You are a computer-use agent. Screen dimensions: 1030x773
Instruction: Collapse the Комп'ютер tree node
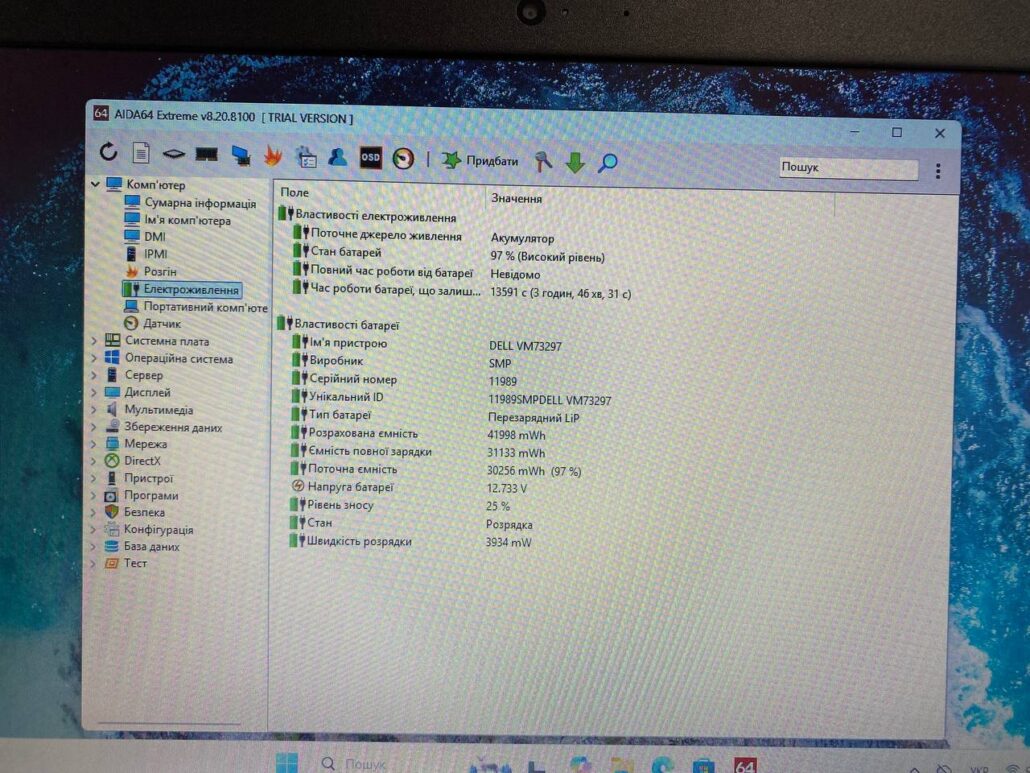click(x=95, y=184)
